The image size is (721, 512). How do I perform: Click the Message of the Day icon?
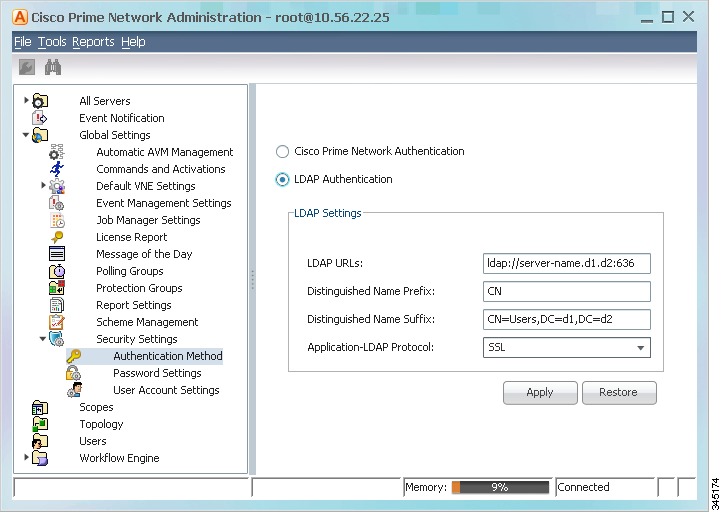pos(57,254)
